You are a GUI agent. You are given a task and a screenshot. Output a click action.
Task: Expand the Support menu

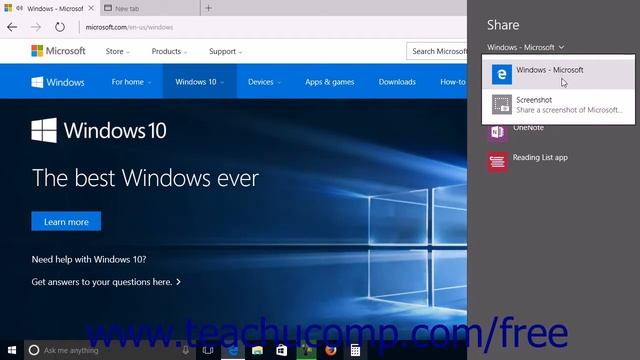(x=226, y=51)
